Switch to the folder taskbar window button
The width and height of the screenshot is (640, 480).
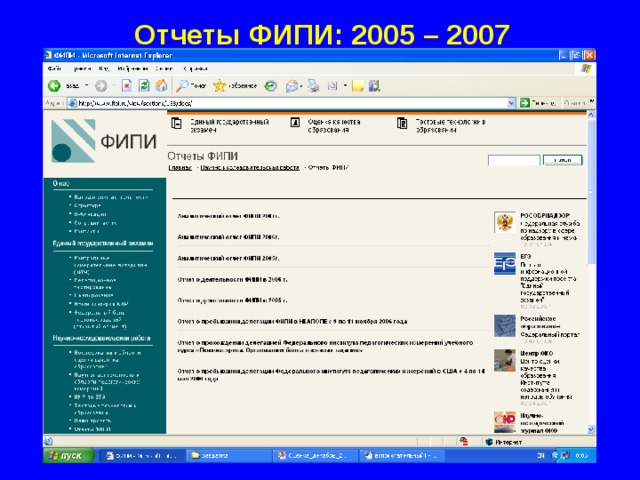(228, 456)
